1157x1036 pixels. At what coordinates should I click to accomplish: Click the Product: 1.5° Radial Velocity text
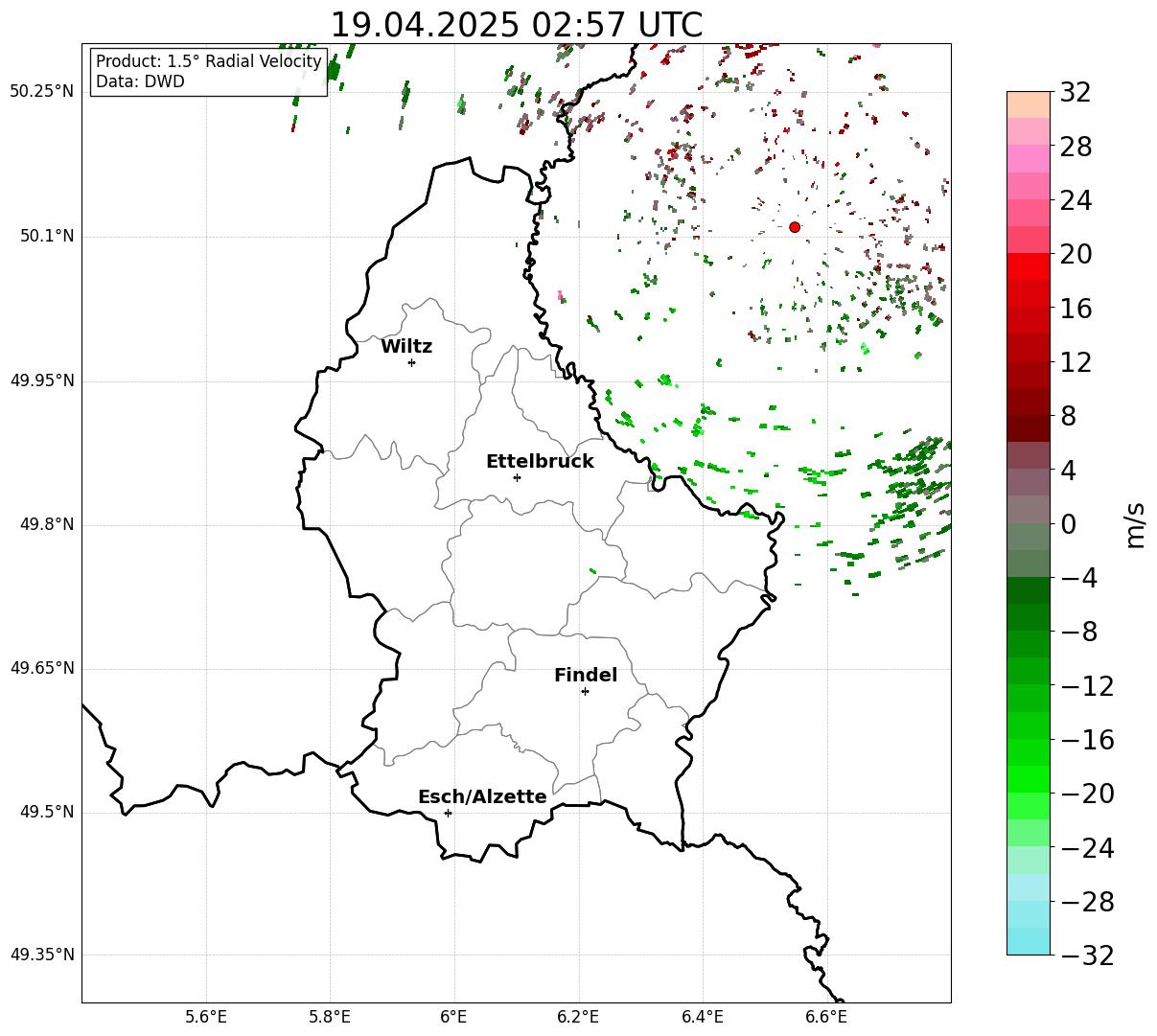(x=209, y=61)
